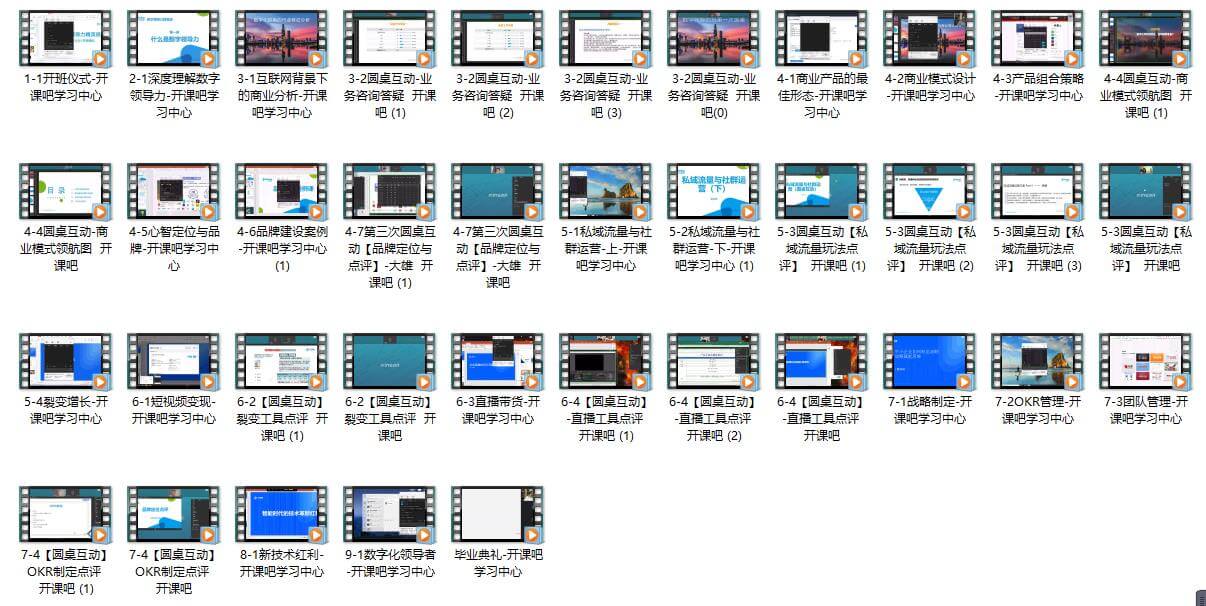Click the 毕业典礼 video file
1206x606 pixels.
point(498,514)
